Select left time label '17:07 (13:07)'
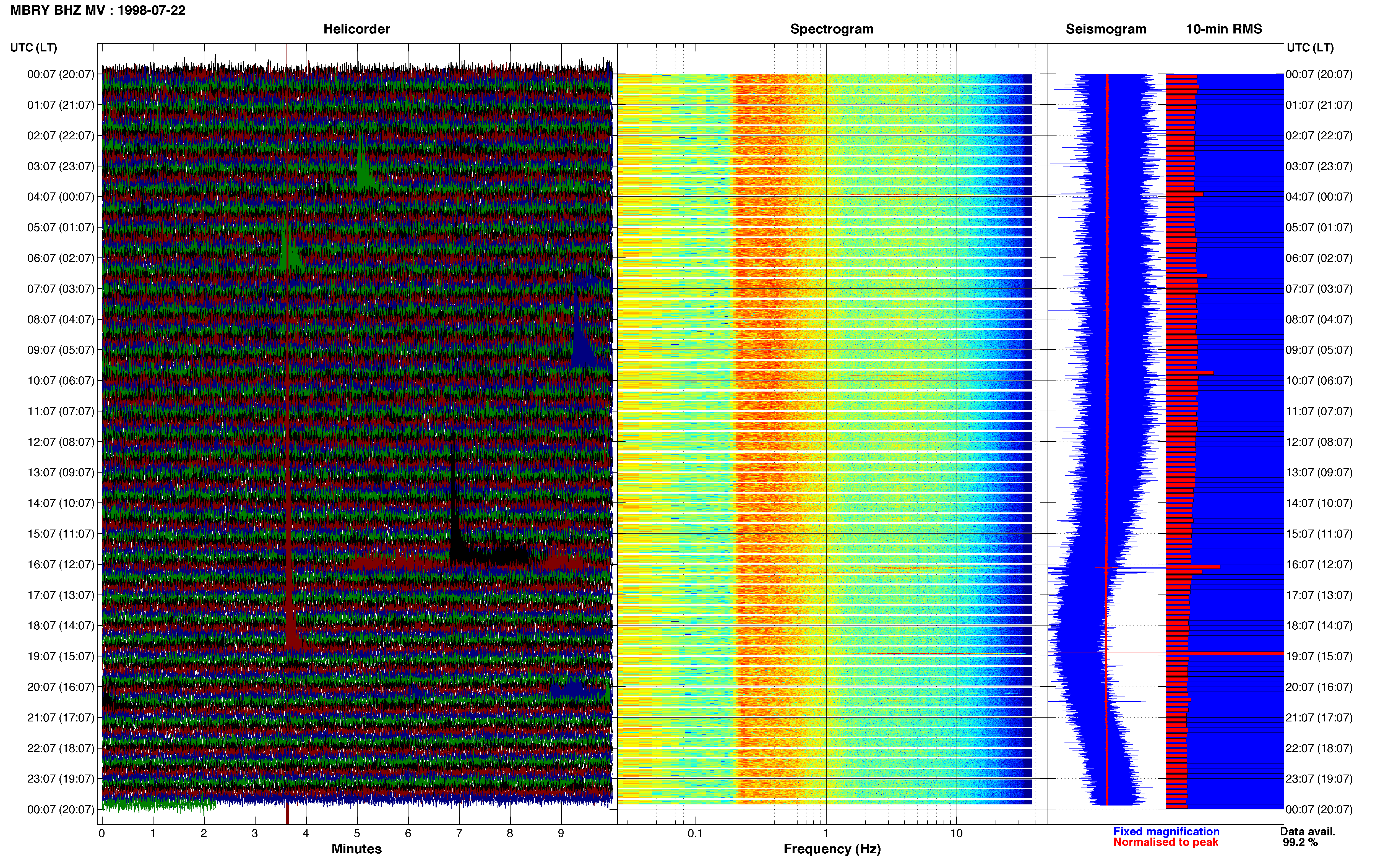Viewport: 1388px width, 868px height. pyautogui.click(x=61, y=595)
